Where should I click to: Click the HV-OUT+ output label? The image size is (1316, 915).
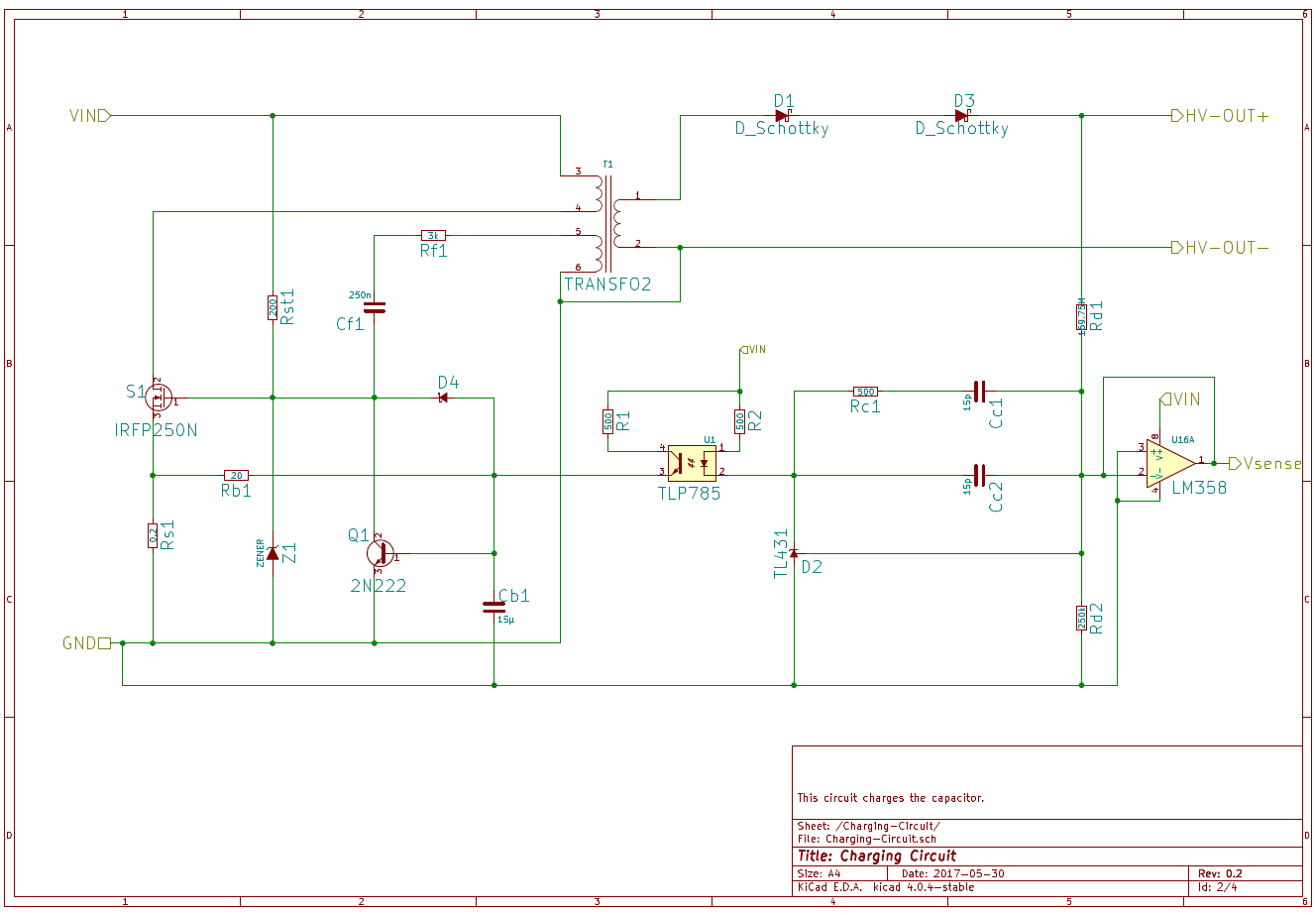1220,116
